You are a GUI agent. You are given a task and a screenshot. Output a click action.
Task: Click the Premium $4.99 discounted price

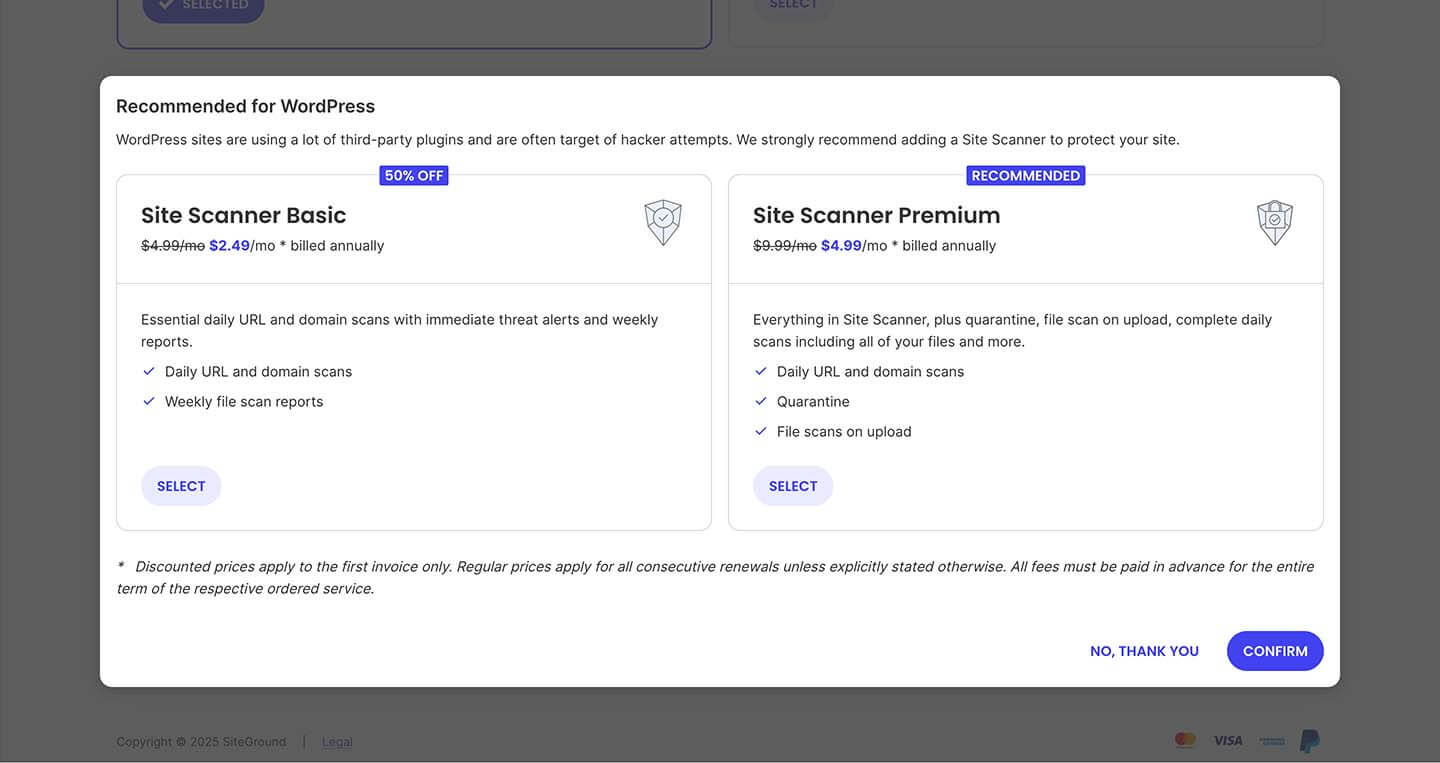click(841, 245)
